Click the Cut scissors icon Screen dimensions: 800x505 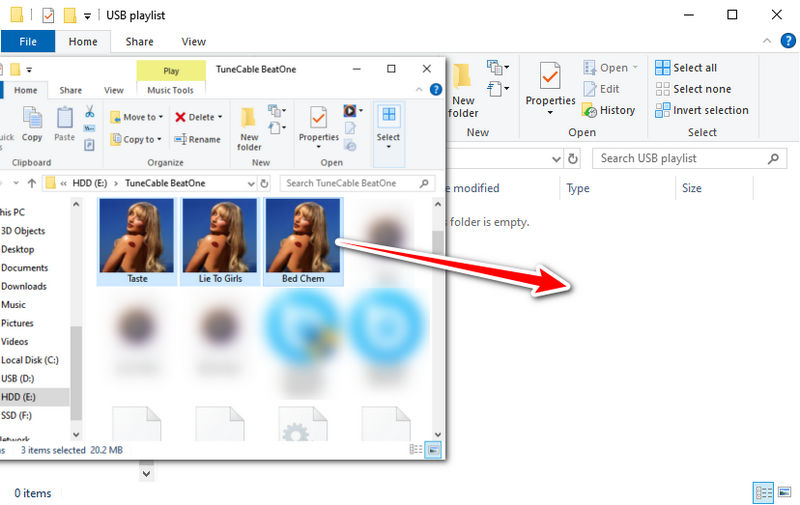pyautogui.click(x=90, y=112)
